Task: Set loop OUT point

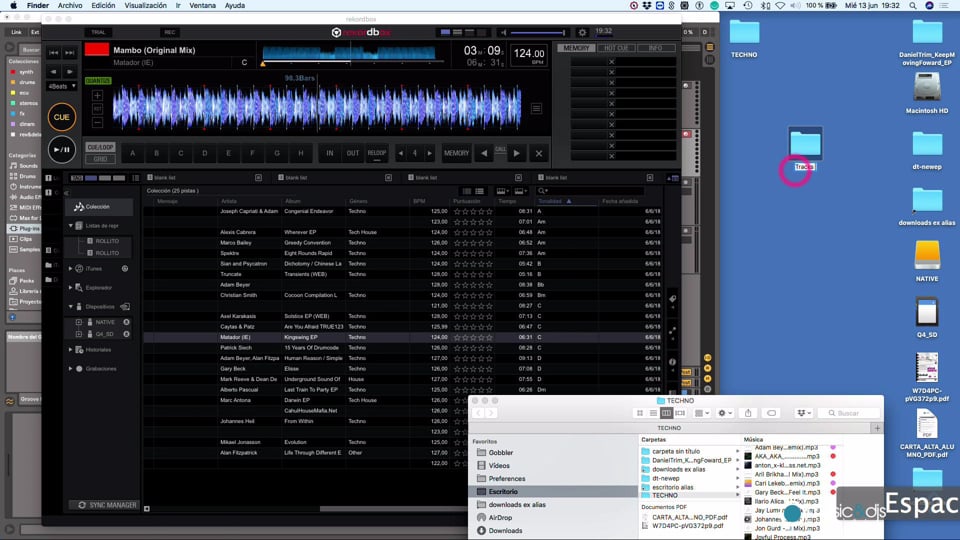Action: tap(353, 153)
